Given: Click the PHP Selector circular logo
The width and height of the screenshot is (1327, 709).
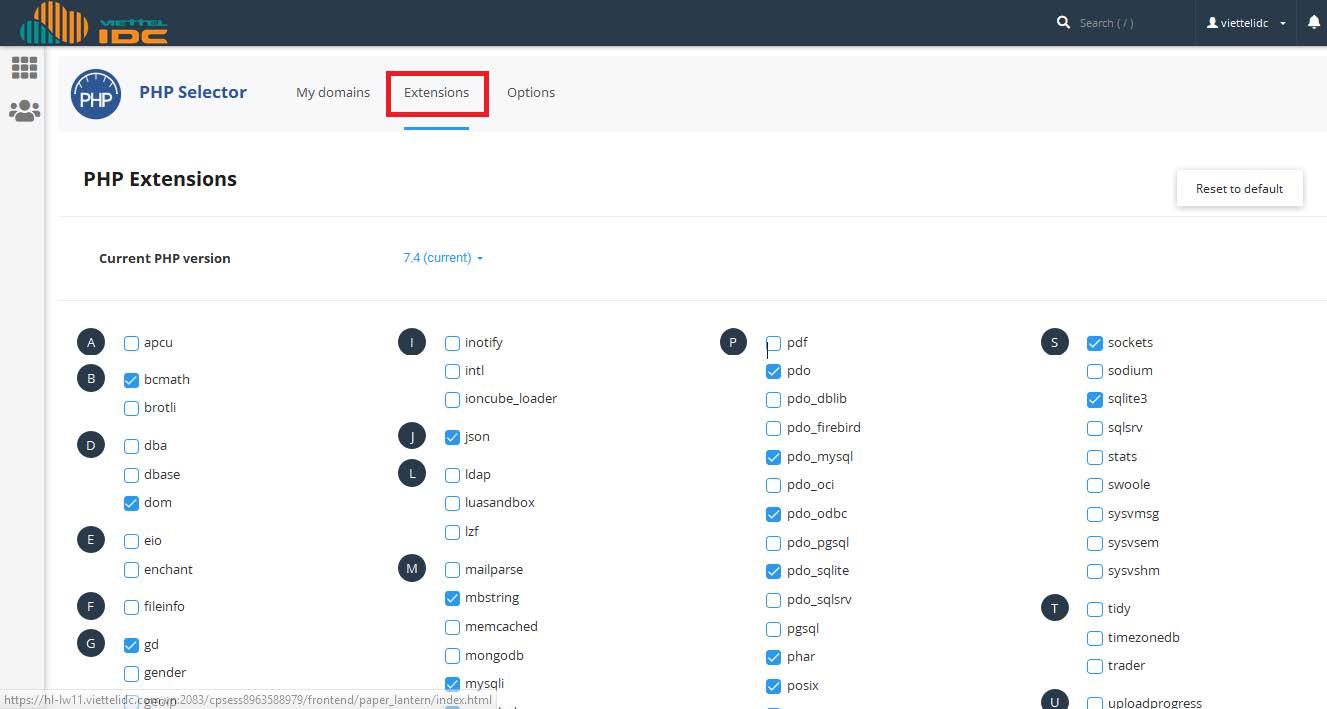Looking at the screenshot, I should point(95,93).
